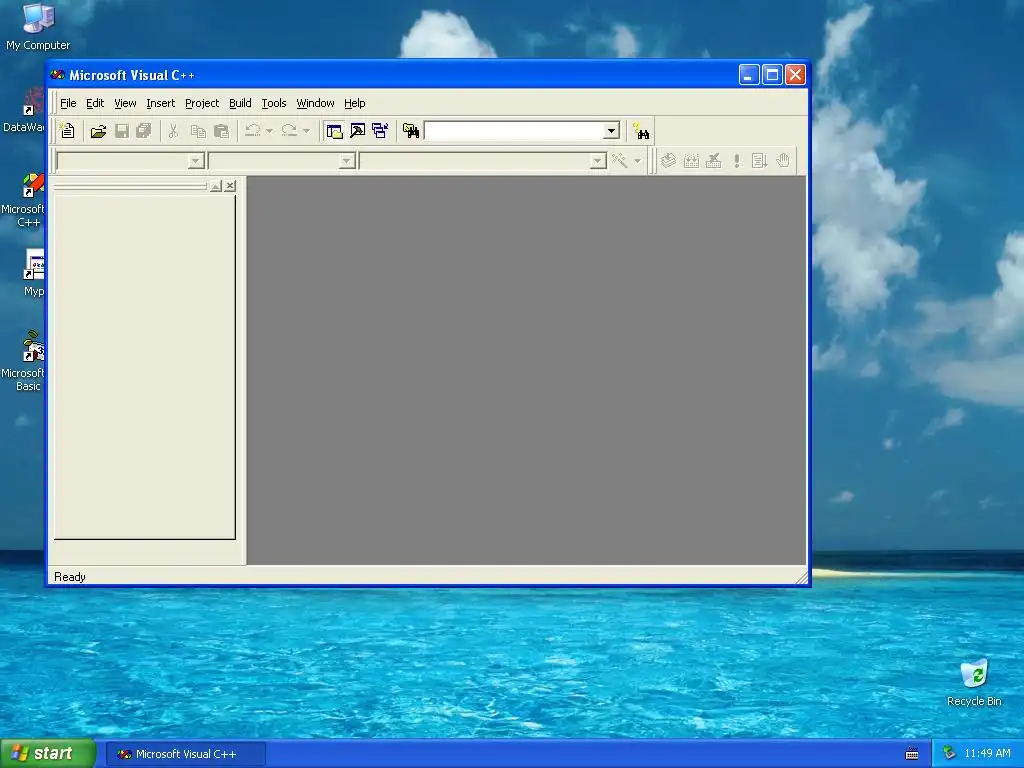Click the Save floppy disk icon
The width and height of the screenshot is (1024, 768).
point(121,131)
